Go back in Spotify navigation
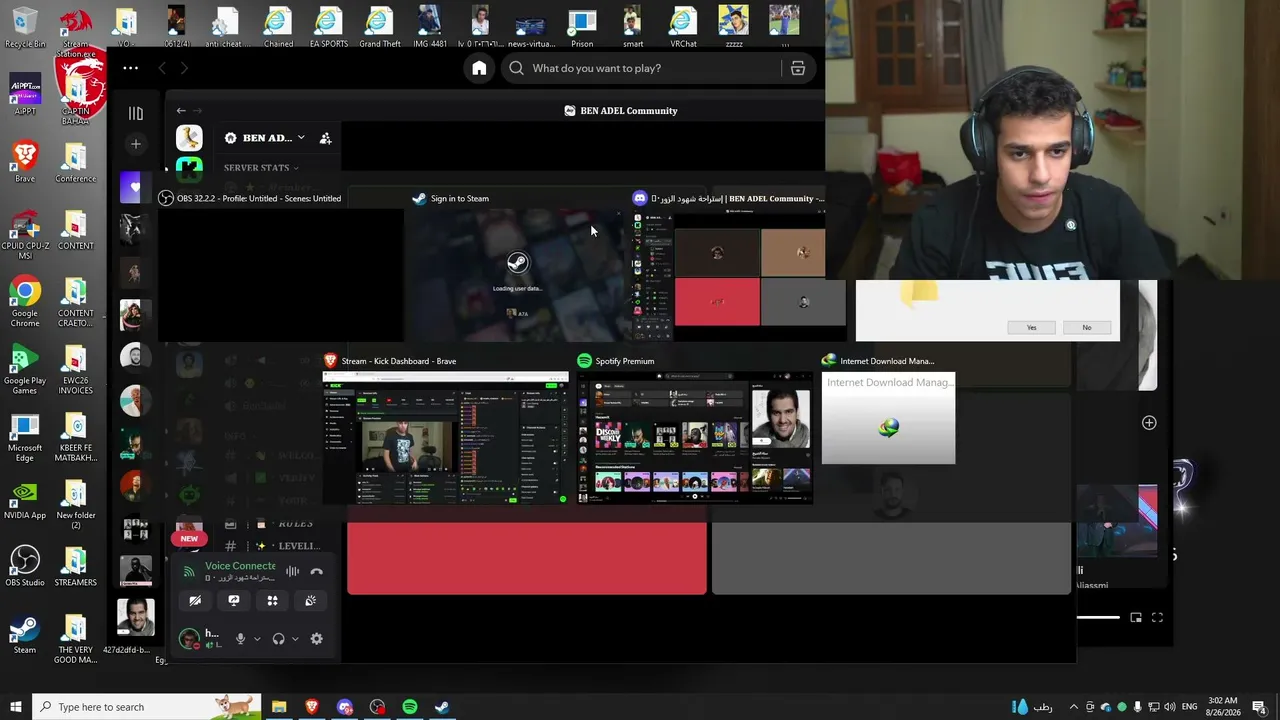This screenshot has width=1280, height=720. [163, 68]
